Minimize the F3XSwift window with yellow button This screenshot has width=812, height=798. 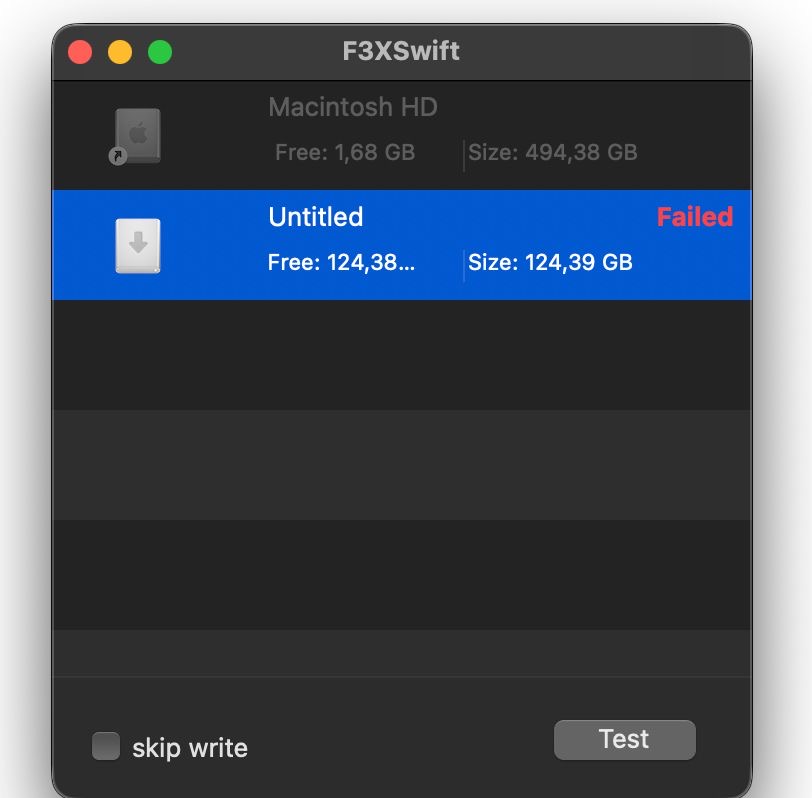(120, 52)
